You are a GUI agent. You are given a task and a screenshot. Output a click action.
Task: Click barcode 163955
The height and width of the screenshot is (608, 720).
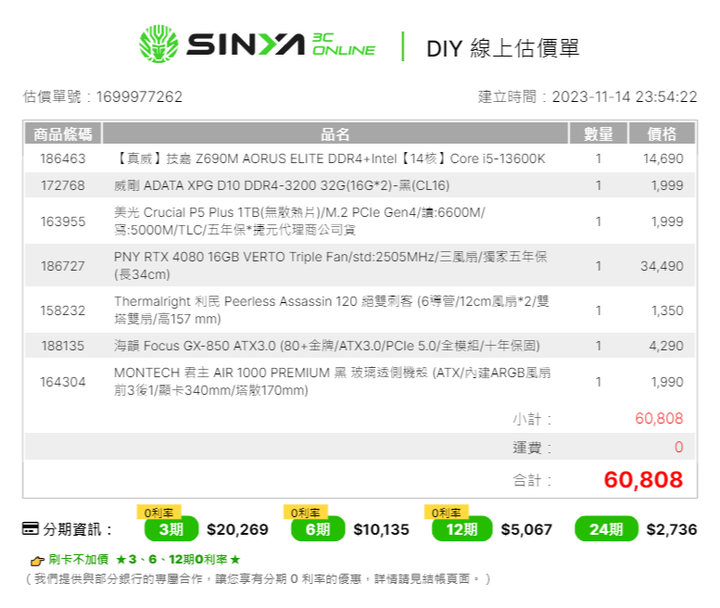pos(63,221)
